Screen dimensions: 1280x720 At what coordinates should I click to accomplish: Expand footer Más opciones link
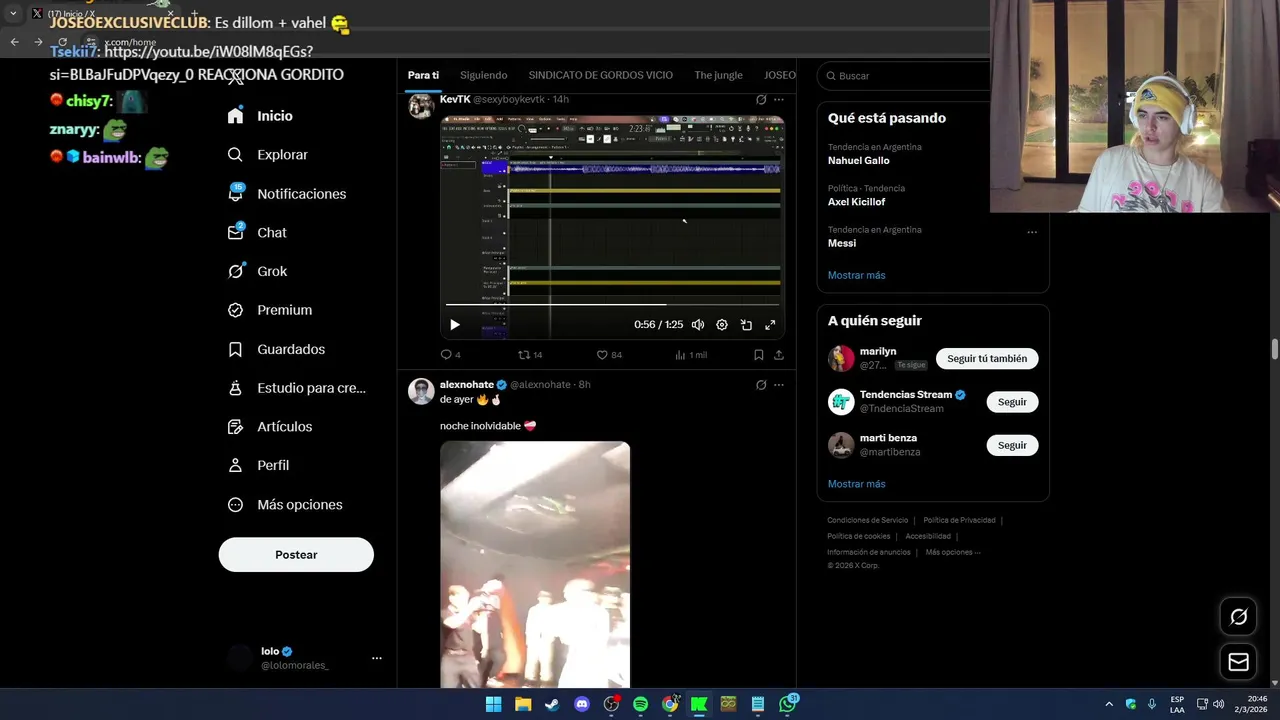click(952, 552)
